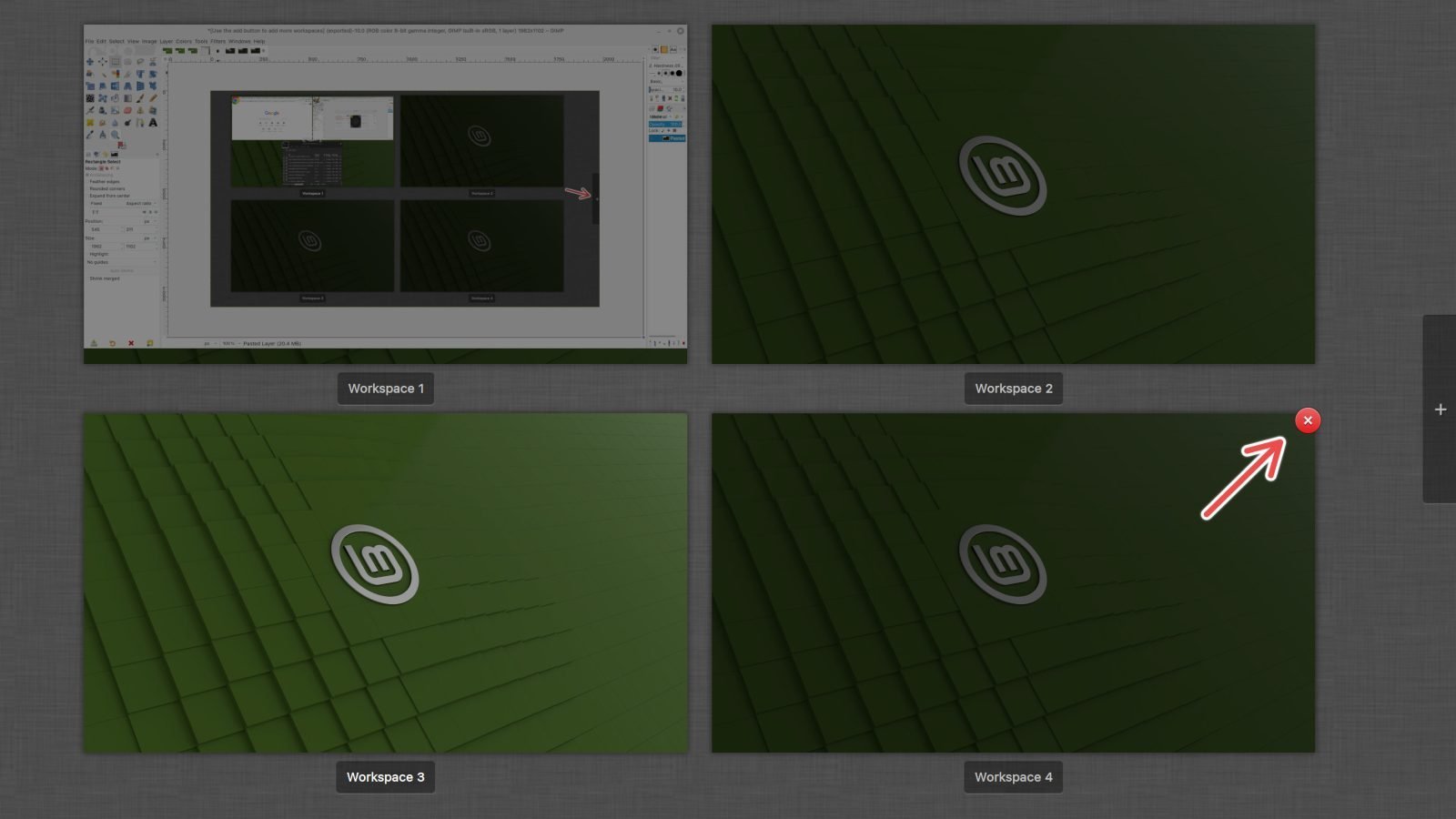1456x819 pixels.
Task: Select the Eraser tool
Action: pyautogui.click(x=127, y=110)
